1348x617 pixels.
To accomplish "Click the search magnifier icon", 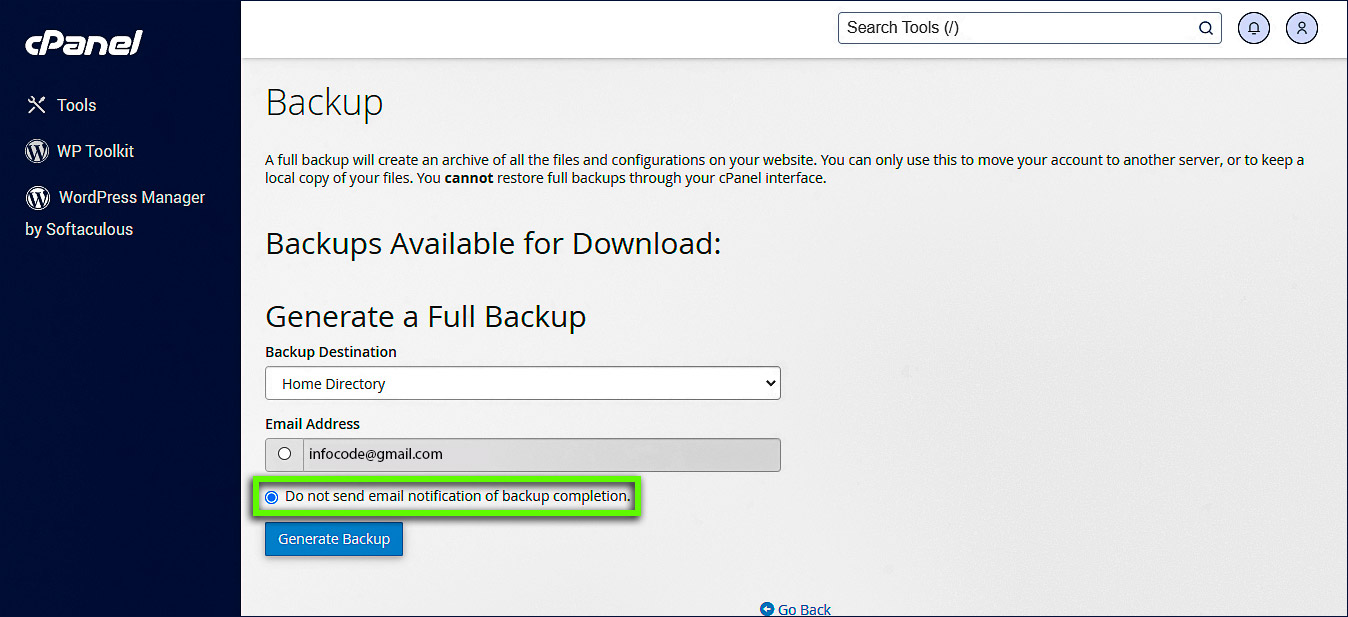I will coord(1206,28).
